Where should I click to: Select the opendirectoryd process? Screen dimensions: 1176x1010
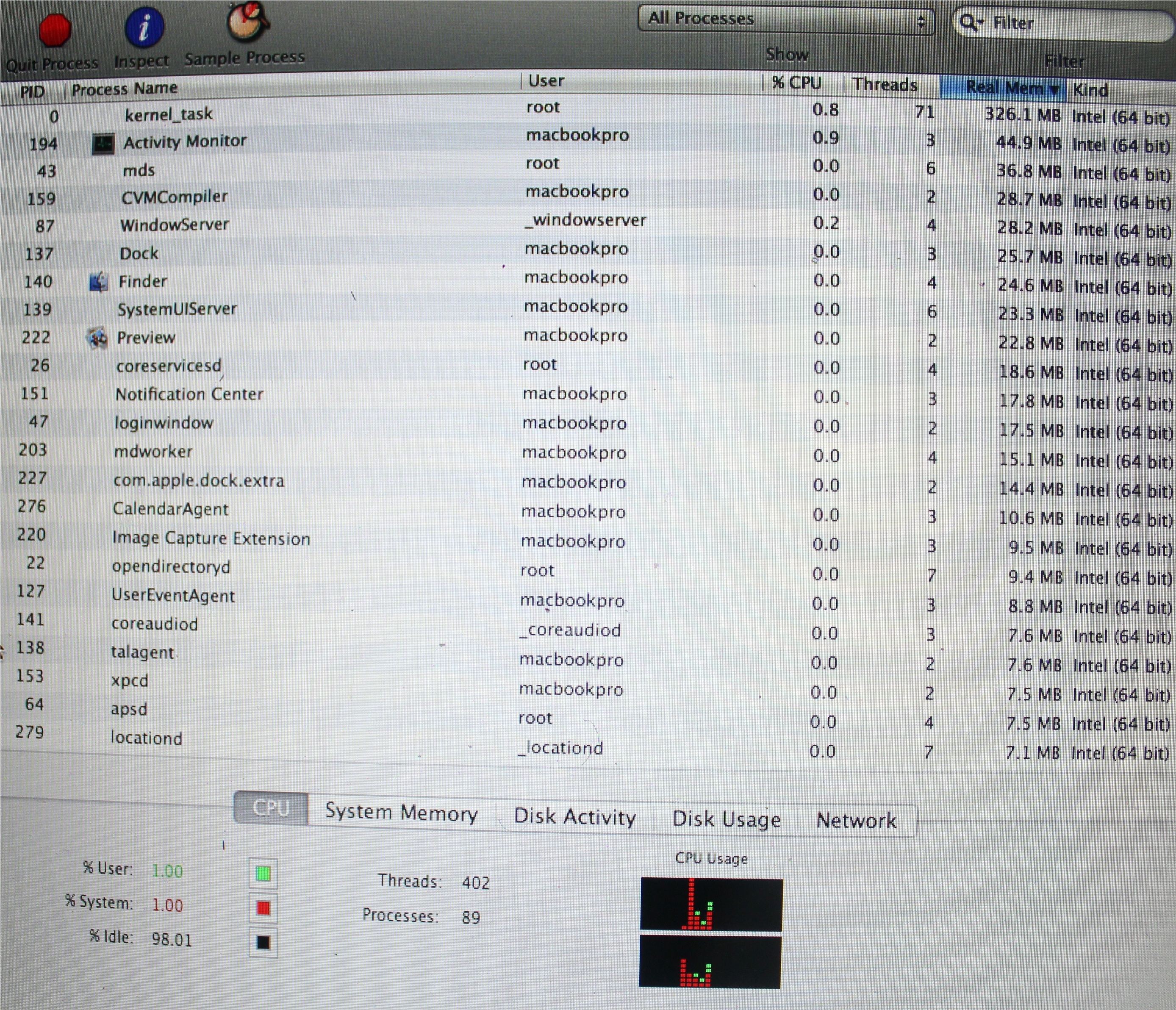point(171,566)
